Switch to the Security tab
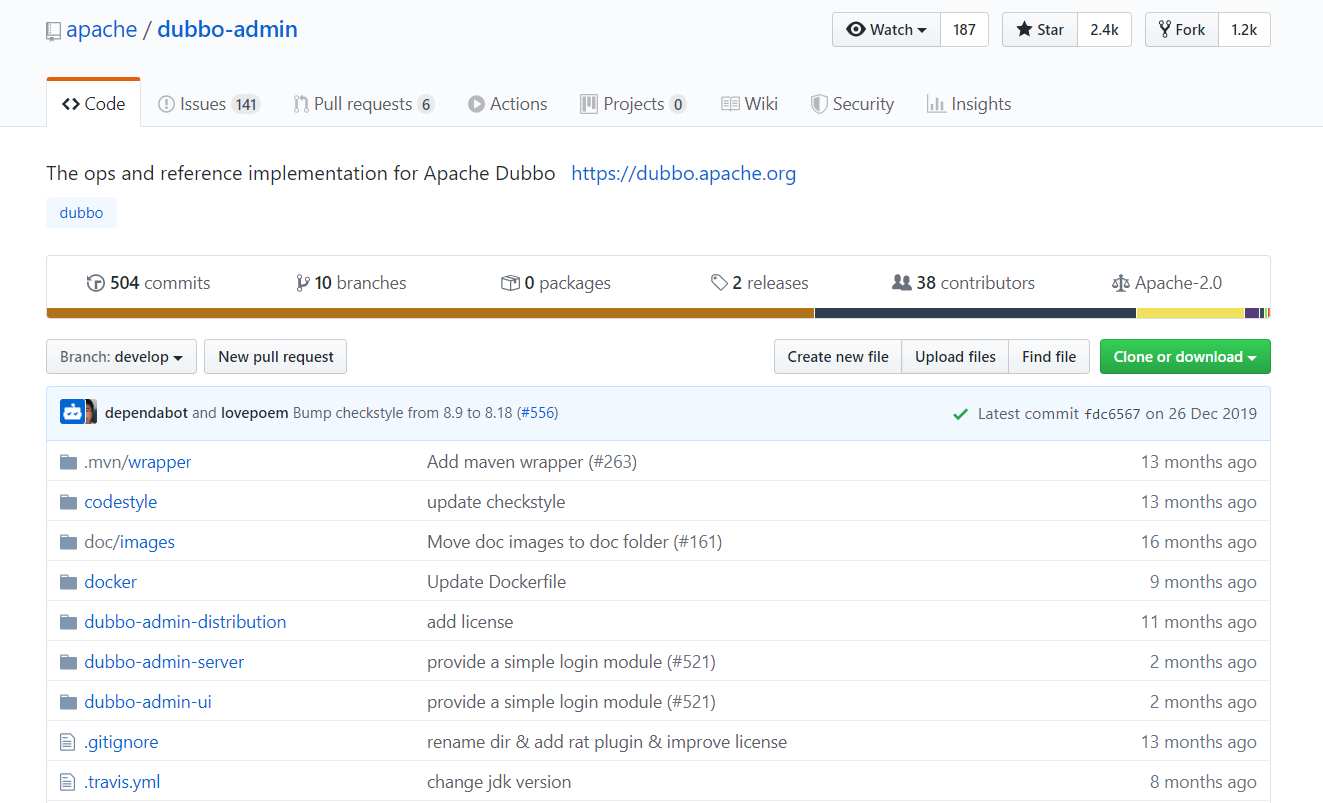This screenshot has width=1323, height=803. [852, 104]
